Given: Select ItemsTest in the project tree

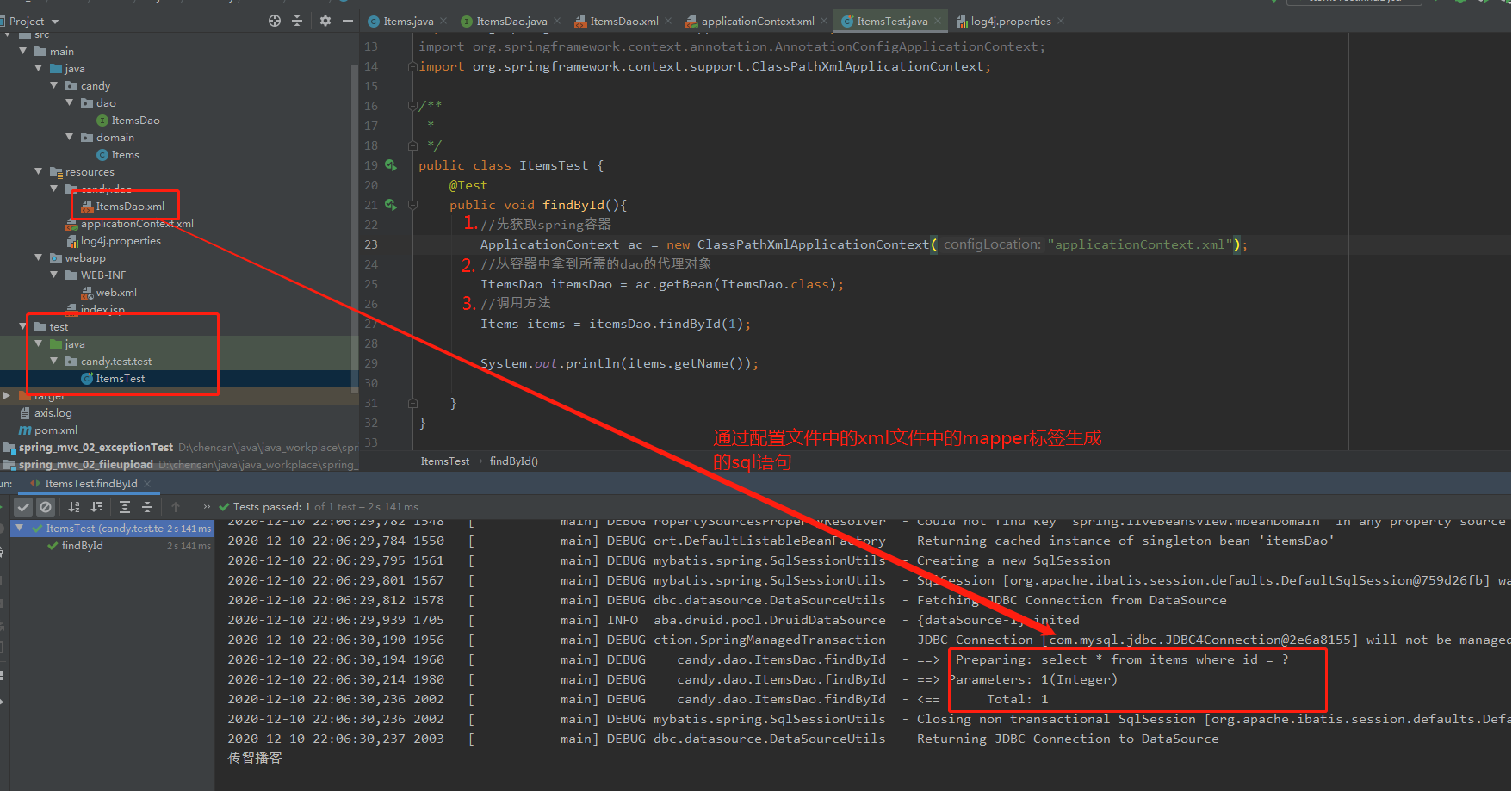Looking at the screenshot, I should coord(113,379).
